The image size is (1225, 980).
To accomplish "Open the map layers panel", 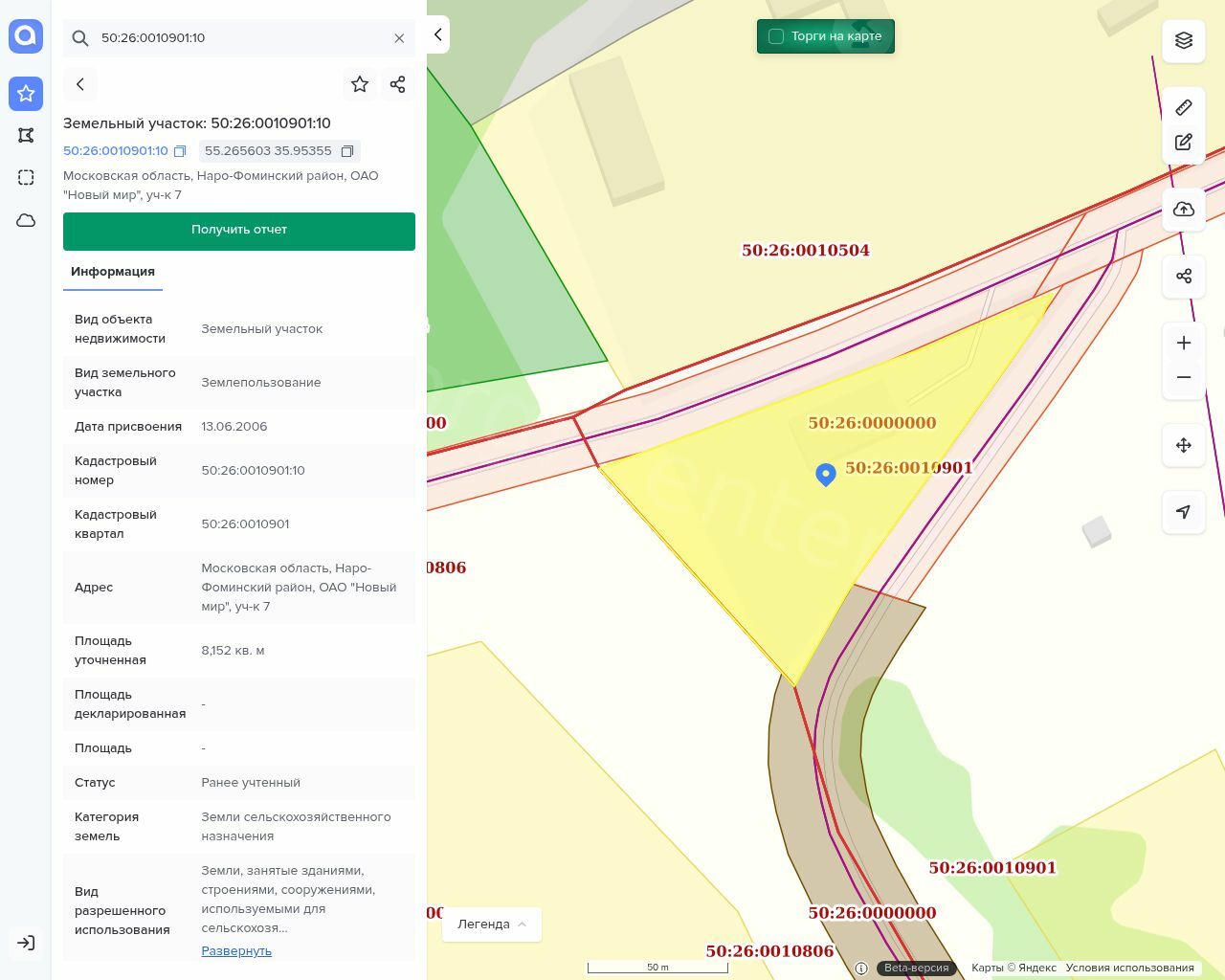I will tap(1183, 40).
